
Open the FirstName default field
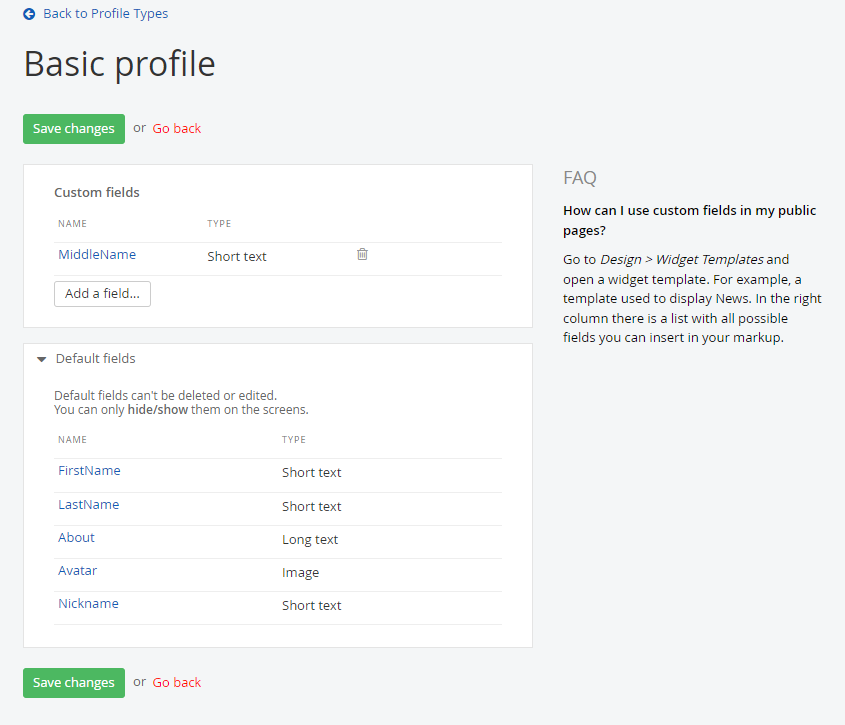(89, 471)
